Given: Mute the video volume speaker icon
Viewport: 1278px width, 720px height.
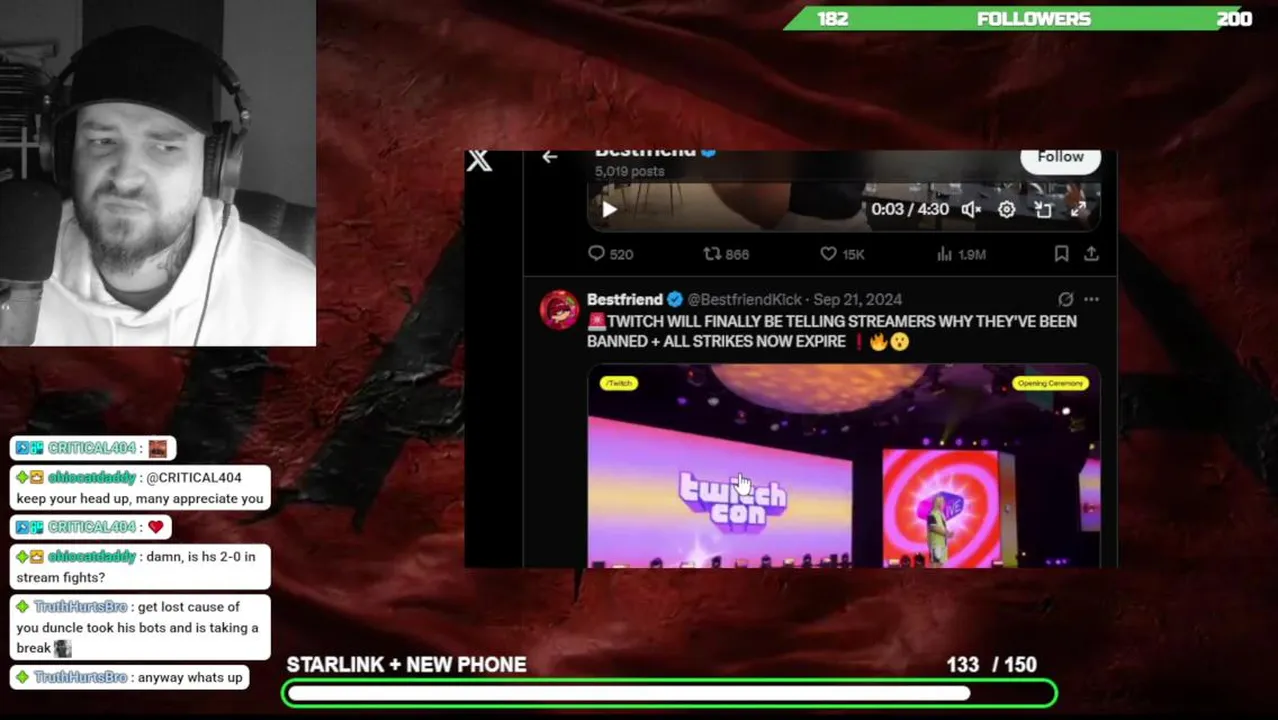Looking at the screenshot, I should click(x=970, y=209).
